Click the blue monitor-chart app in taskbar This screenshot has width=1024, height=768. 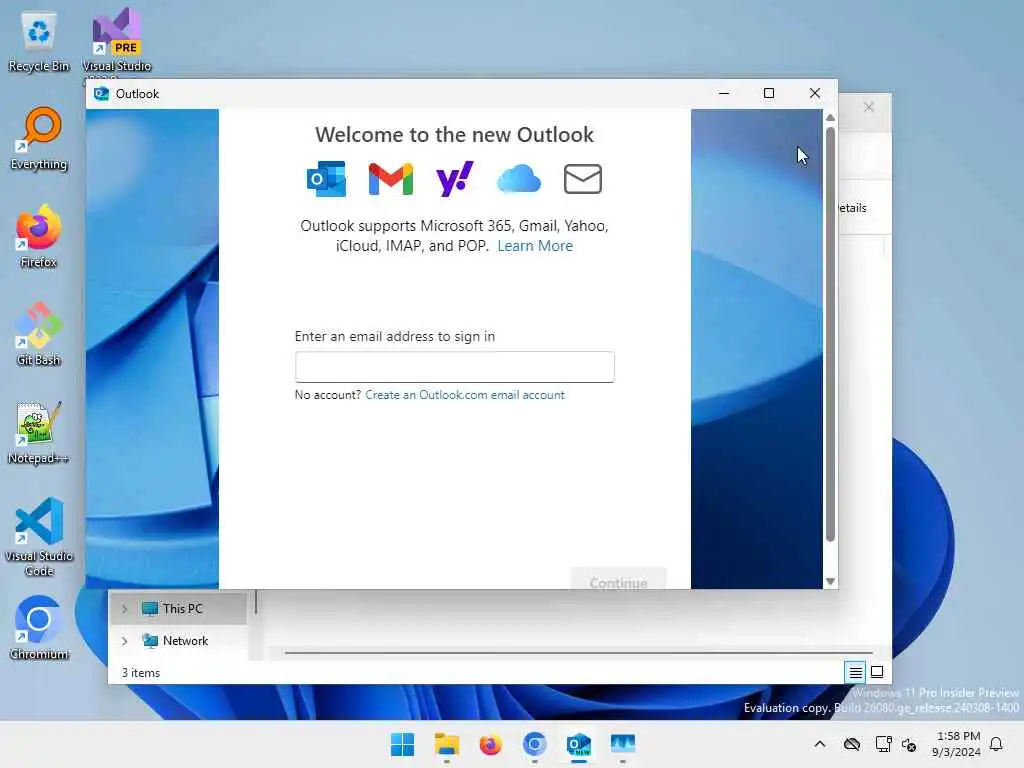(x=622, y=744)
